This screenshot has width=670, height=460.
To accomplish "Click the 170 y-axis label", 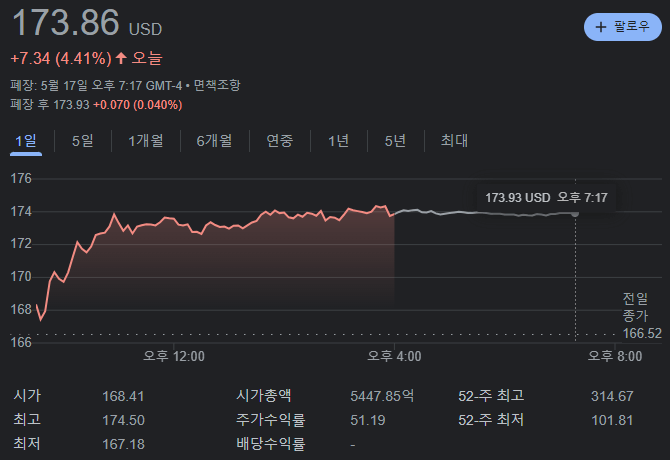I will (21, 277).
